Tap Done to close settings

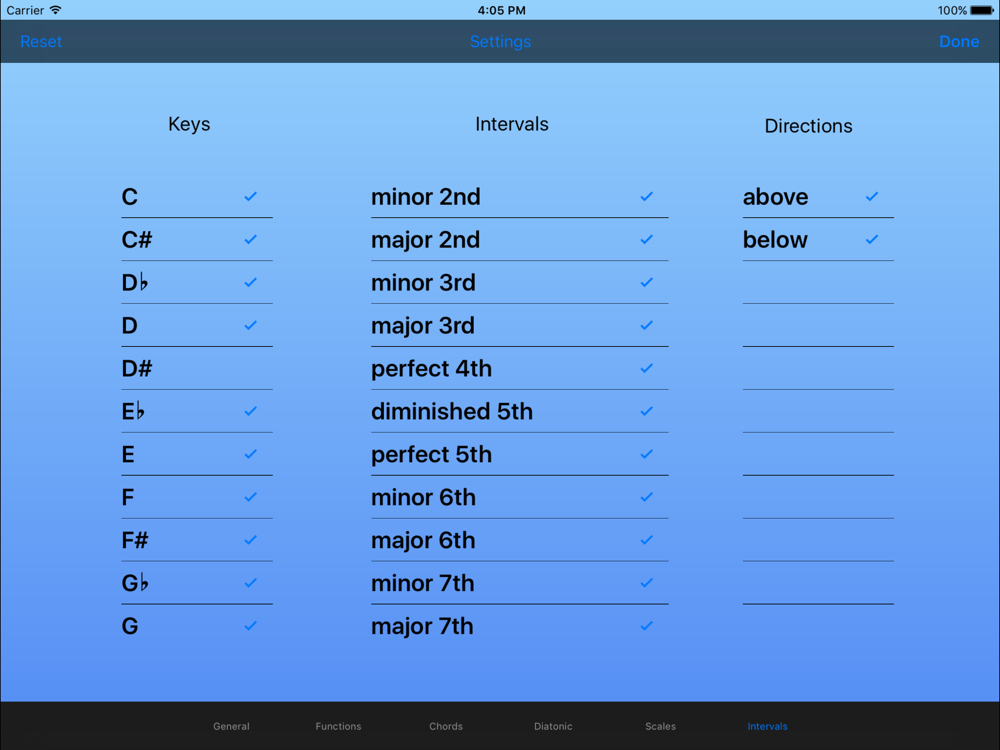(x=959, y=41)
